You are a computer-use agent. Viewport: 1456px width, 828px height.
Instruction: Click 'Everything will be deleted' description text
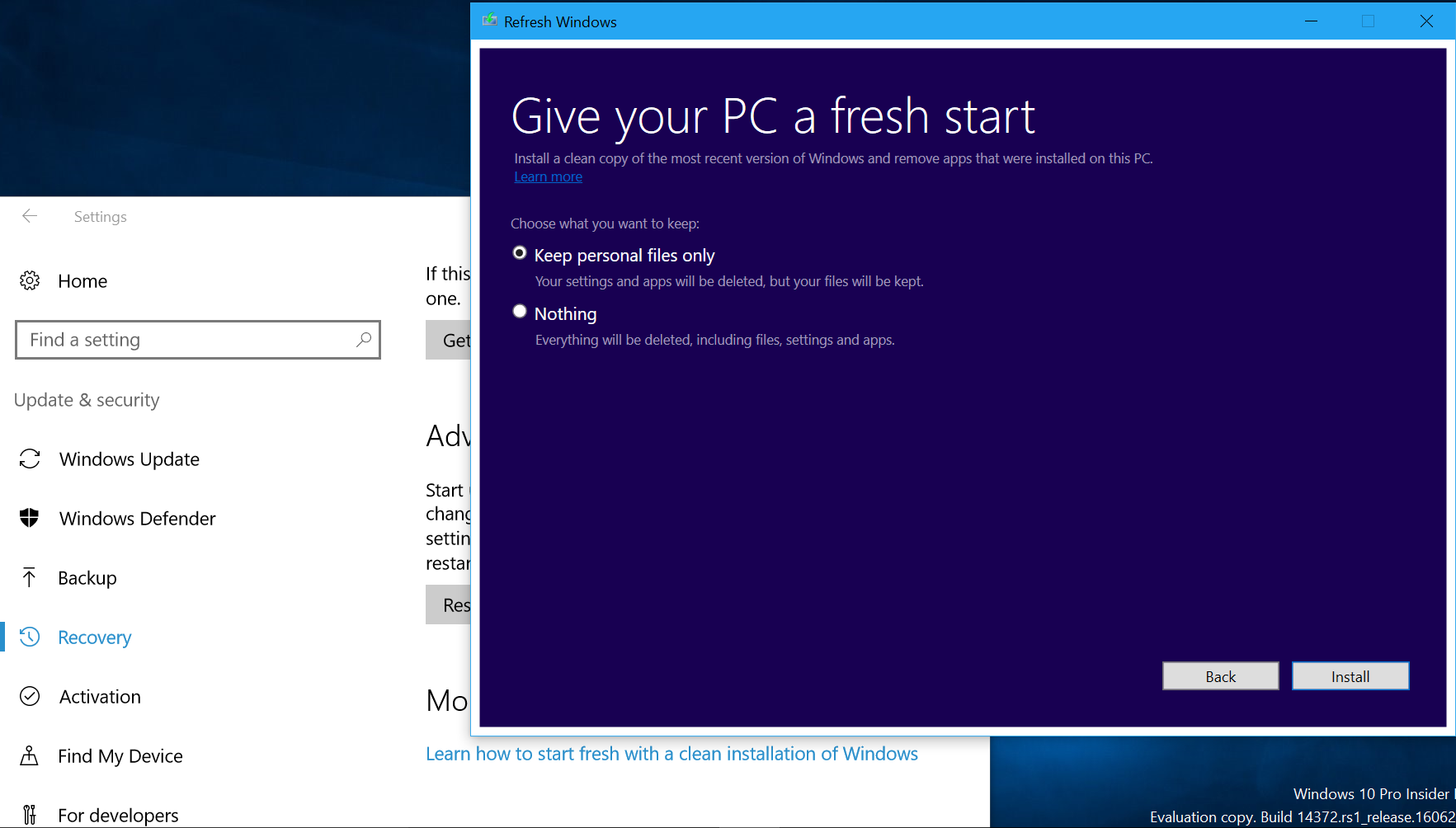[715, 340]
